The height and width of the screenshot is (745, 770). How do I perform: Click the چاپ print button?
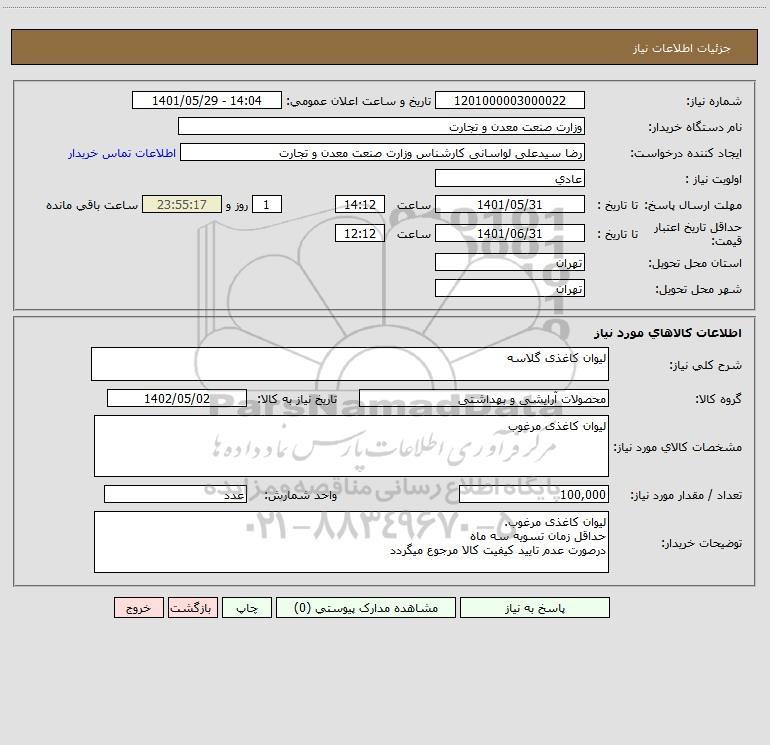[x=247, y=607]
